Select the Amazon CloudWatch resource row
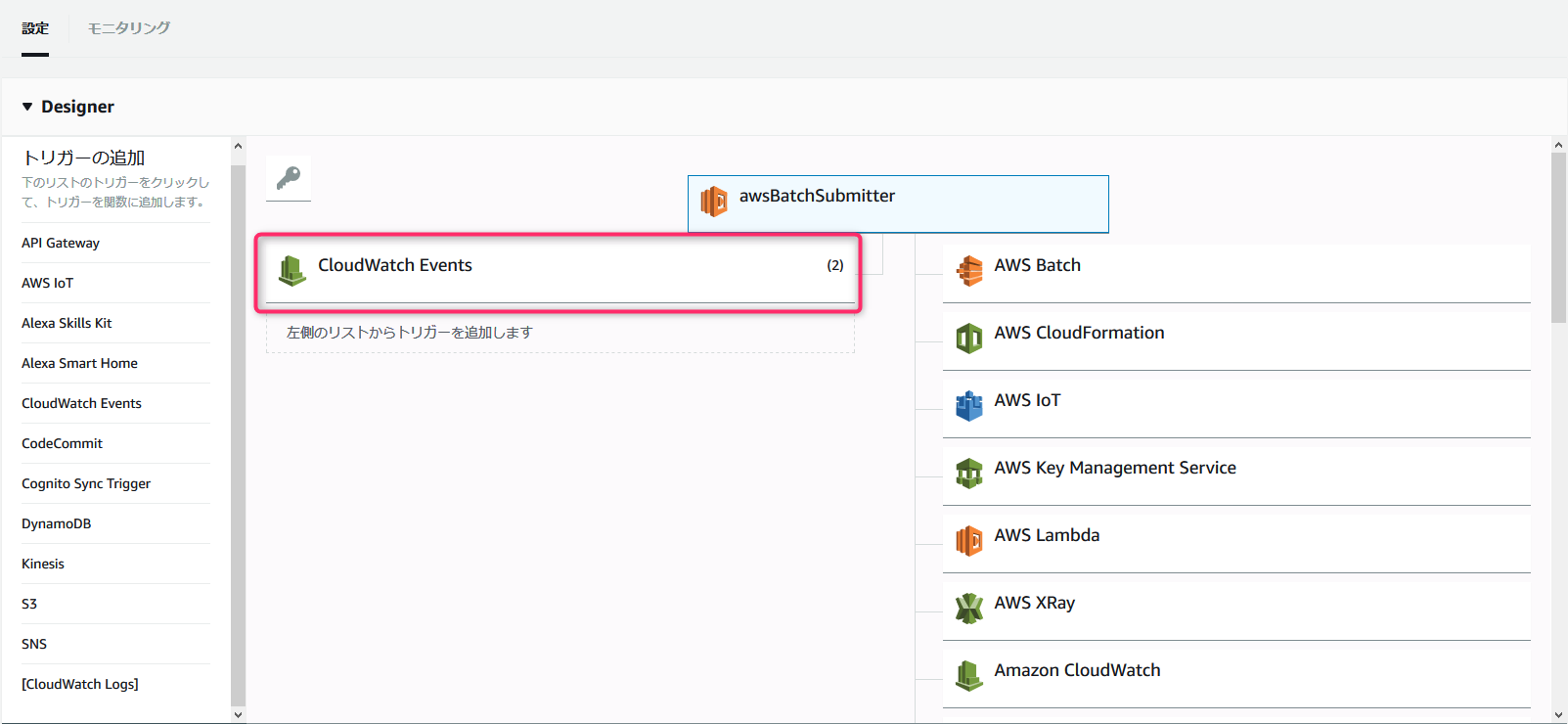The width and height of the screenshot is (1568, 724). (1236, 678)
